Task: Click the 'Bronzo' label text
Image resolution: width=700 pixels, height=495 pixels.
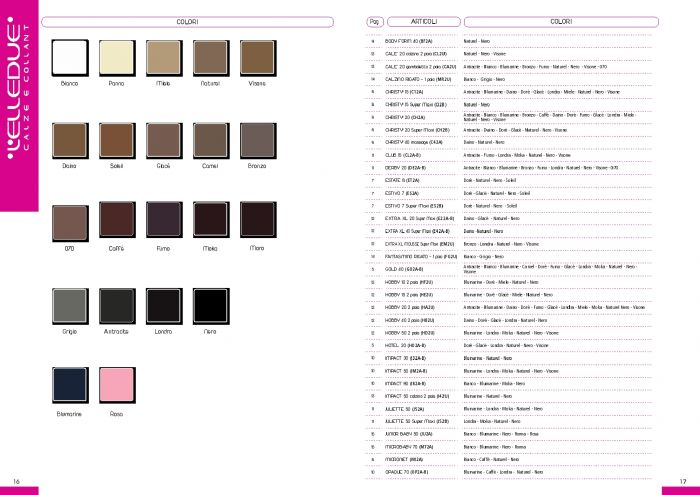Action: (257, 166)
